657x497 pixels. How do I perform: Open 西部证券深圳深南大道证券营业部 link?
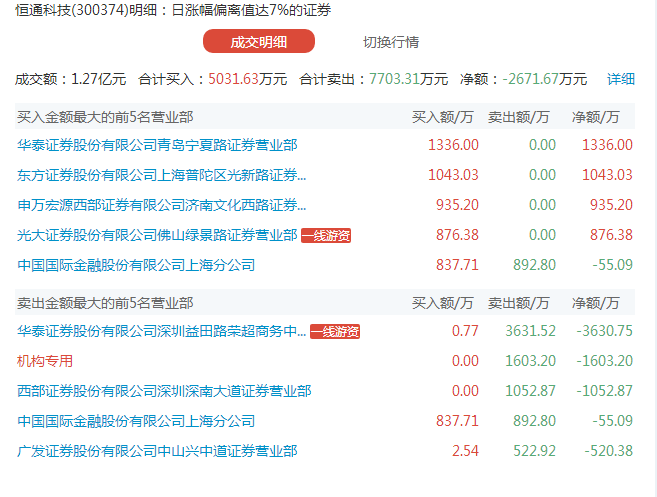[x=164, y=391]
